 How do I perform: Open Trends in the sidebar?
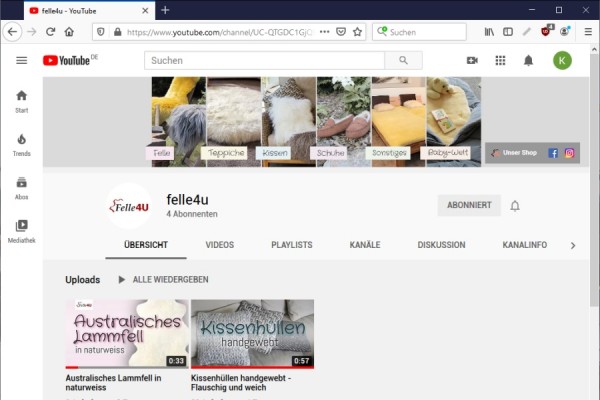click(x=21, y=144)
